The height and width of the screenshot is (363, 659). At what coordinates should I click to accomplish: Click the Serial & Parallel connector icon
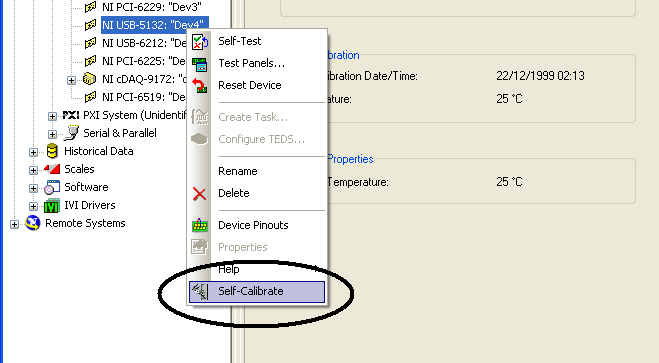click(71, 133)
